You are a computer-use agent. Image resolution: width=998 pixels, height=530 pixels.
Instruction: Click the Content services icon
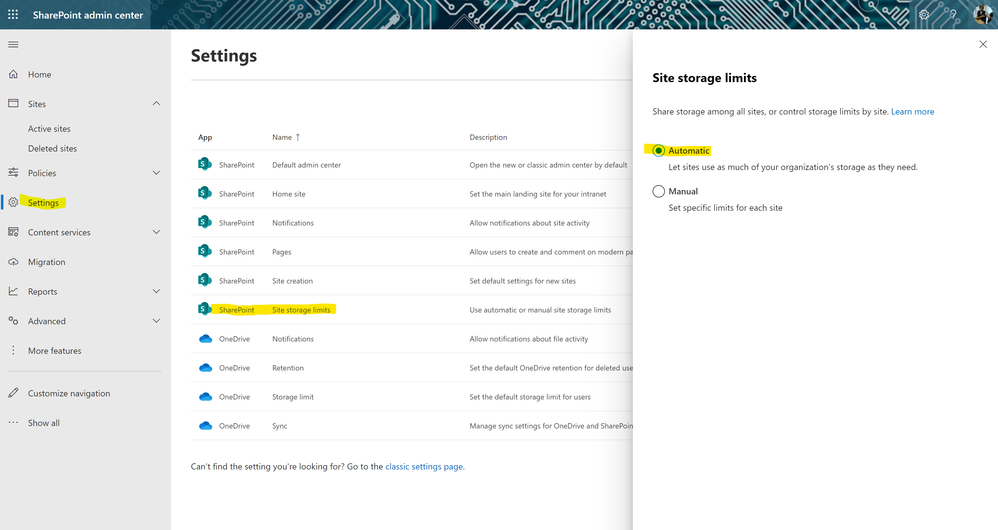click(x=13, y=232)
